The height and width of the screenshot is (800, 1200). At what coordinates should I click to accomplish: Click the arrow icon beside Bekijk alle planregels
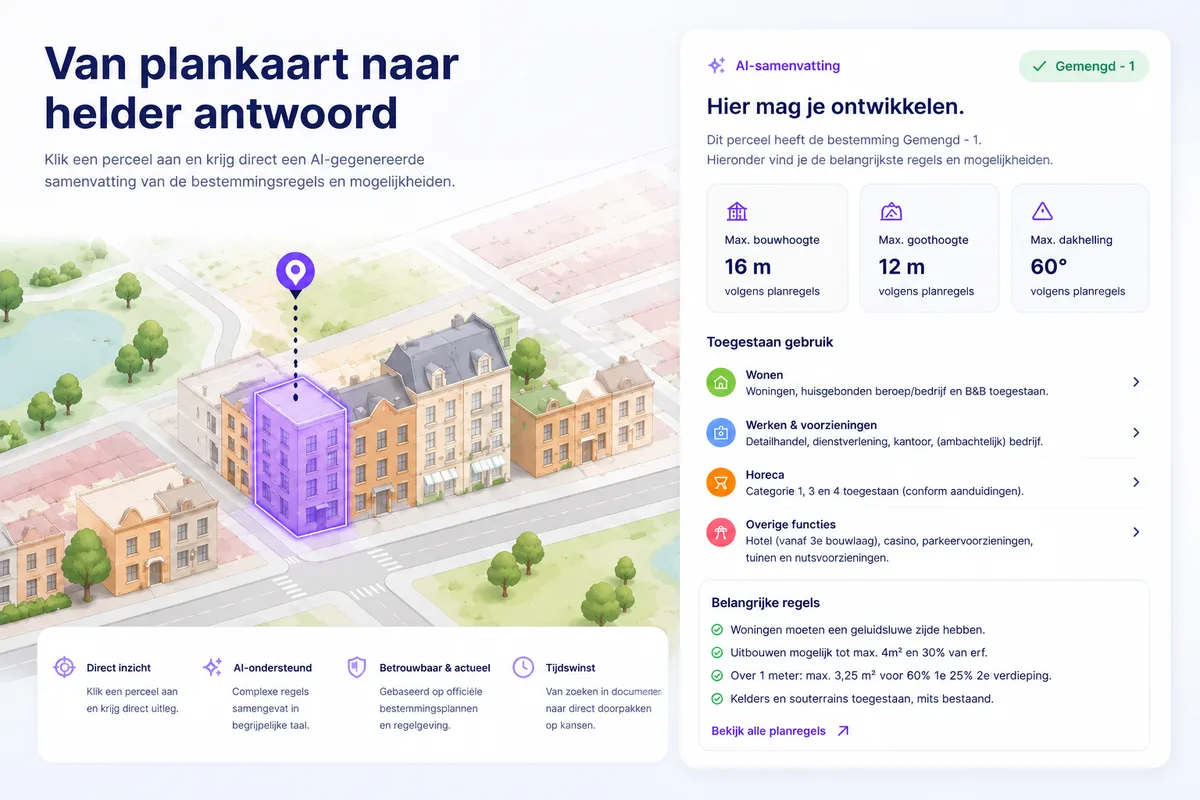843,731
